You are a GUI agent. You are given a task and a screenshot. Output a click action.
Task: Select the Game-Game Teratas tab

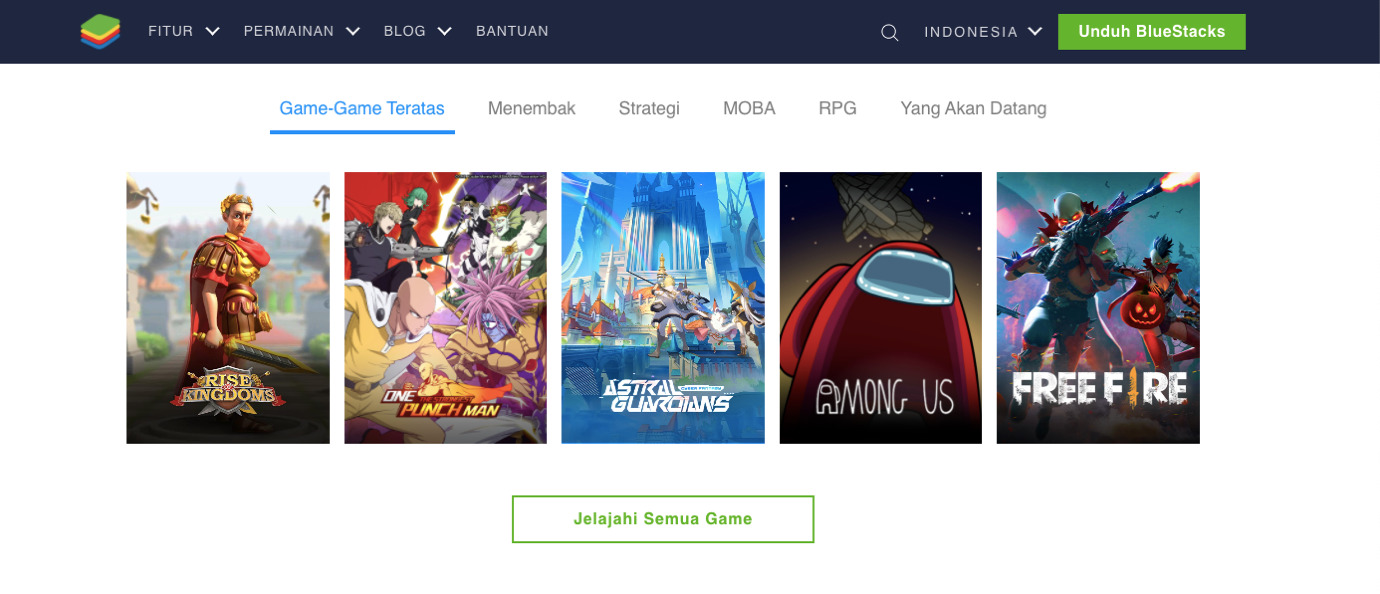pyautogui.click(x=362, y=109)
